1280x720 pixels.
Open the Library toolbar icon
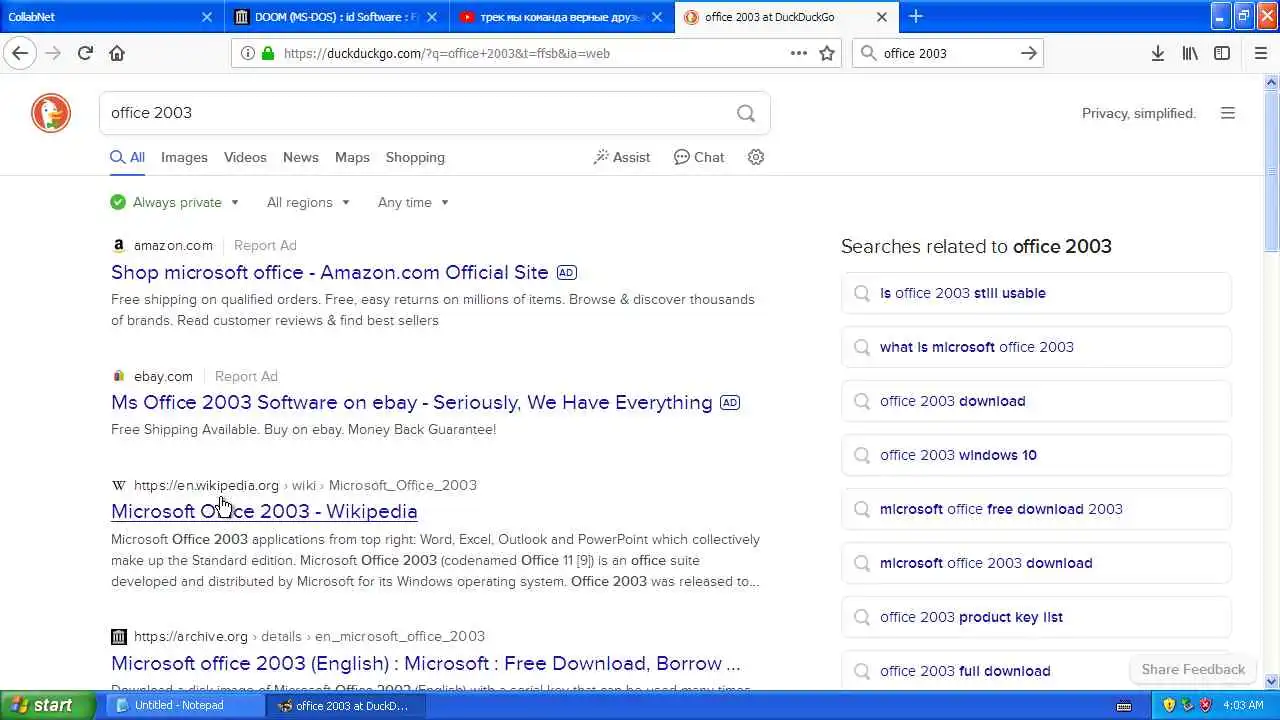tap(1190, 53)
